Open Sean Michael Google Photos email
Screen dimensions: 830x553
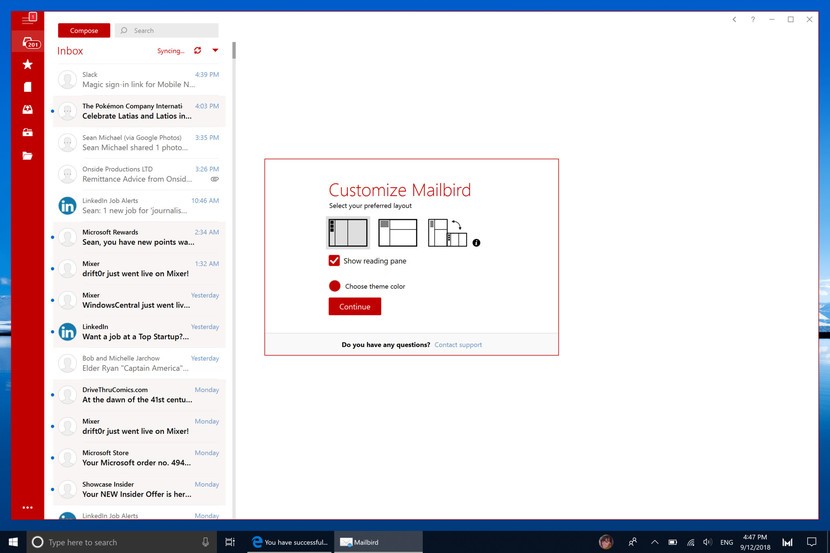click(139, 143)
